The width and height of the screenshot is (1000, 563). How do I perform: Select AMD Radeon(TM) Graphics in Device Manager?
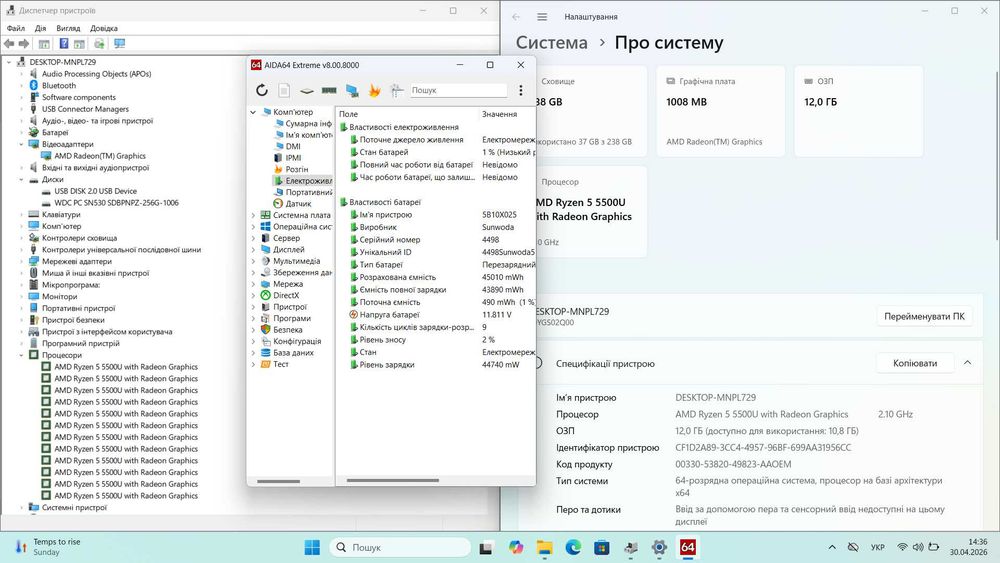click(99, 156)
